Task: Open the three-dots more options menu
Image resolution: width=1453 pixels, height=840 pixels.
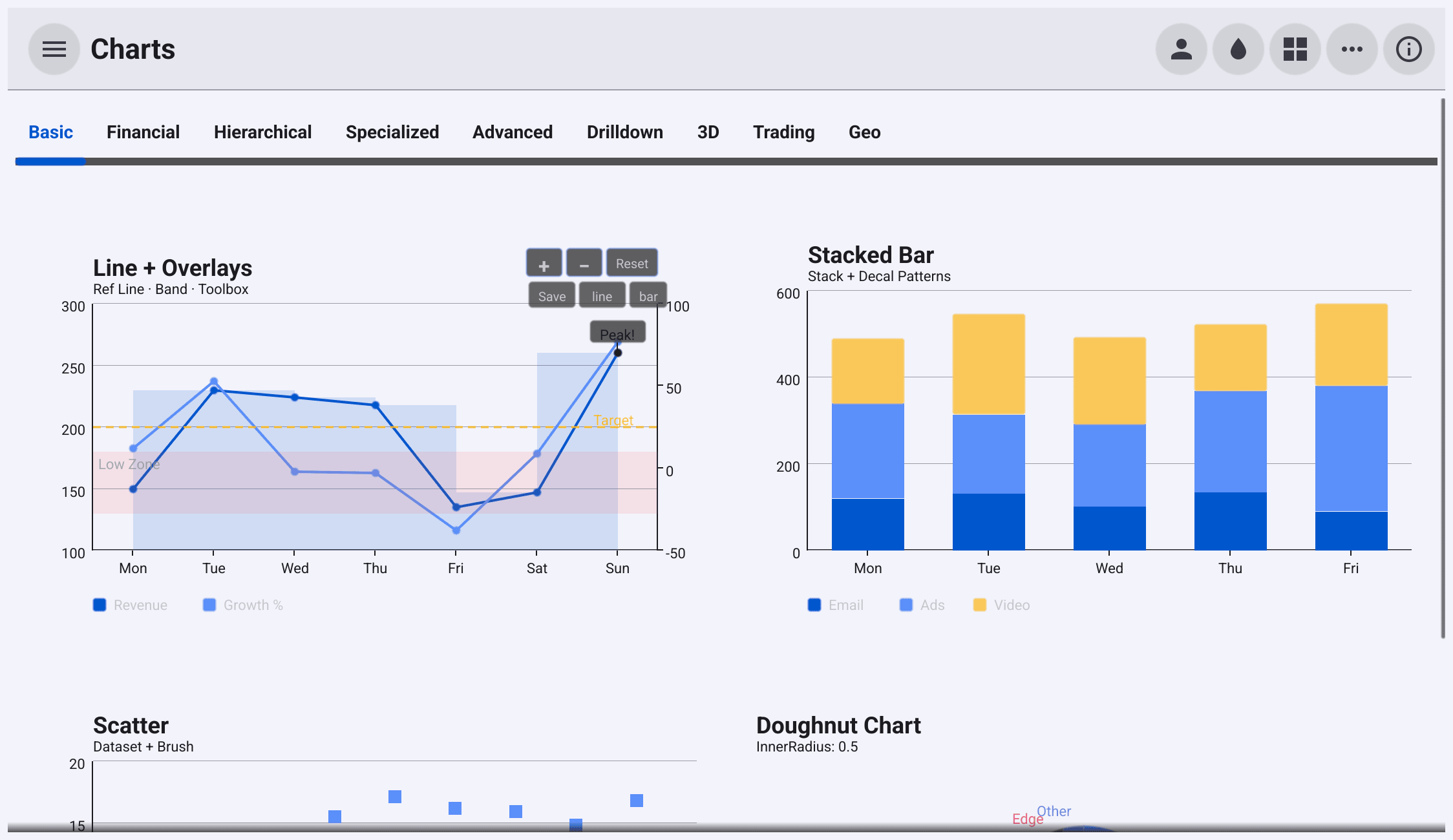Action: click(1352, 49)
